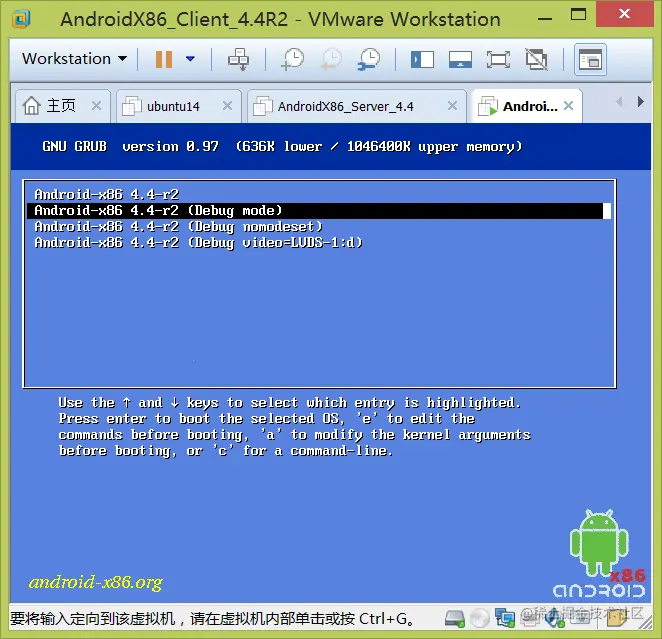Take a snapshot of the virtual machine

293,59
